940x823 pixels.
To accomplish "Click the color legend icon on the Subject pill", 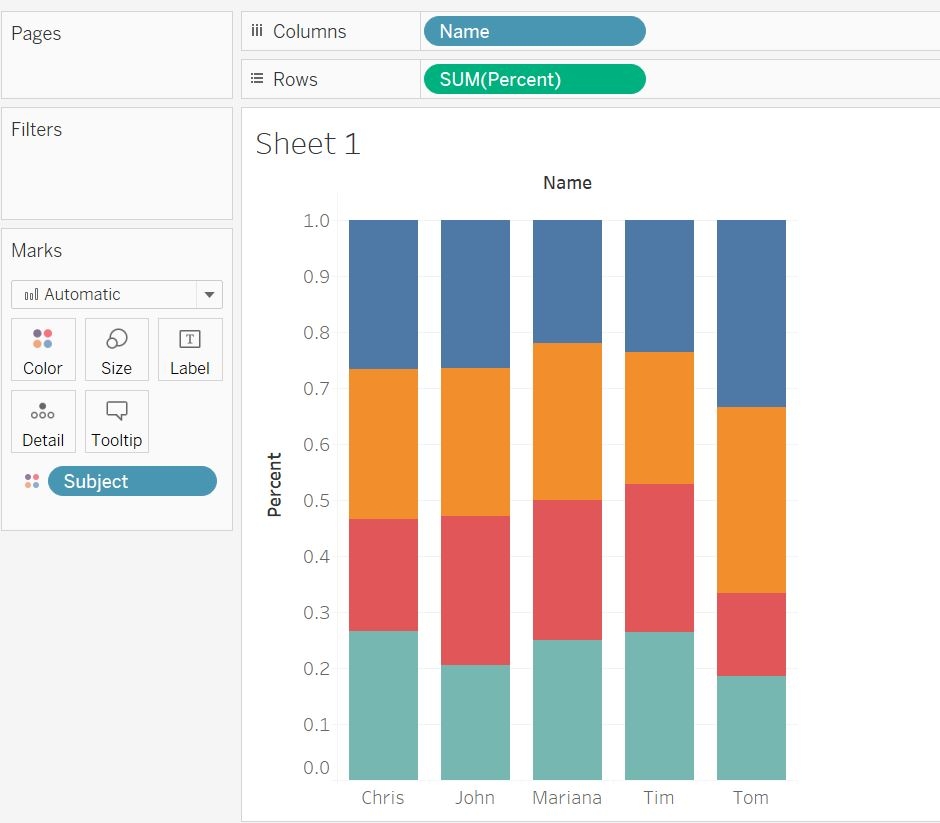I will [32, 481].
